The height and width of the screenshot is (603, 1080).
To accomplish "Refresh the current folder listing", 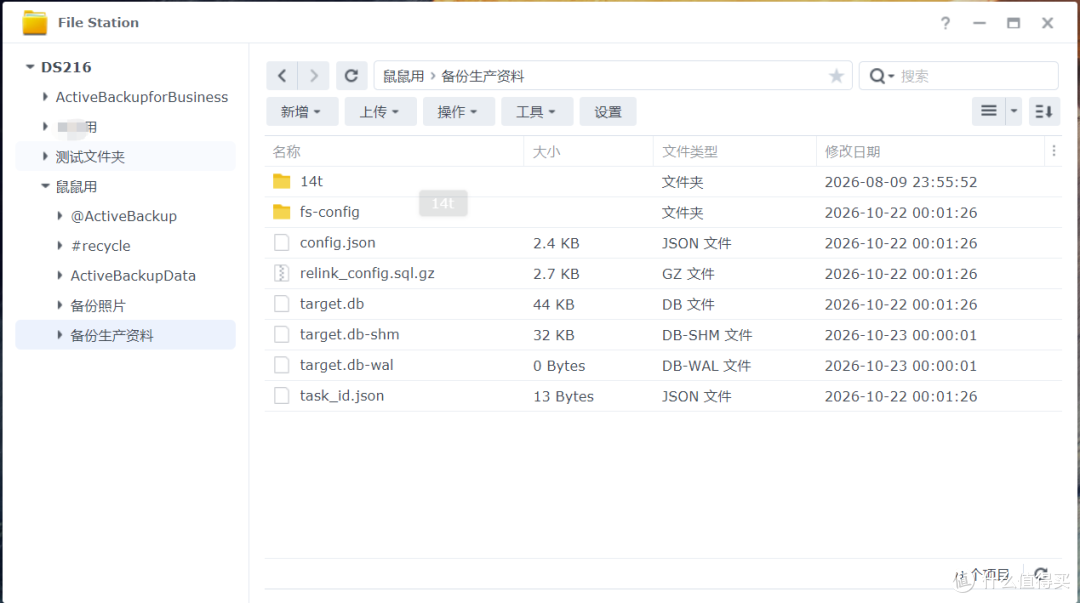I will click(x=351, y=76).
